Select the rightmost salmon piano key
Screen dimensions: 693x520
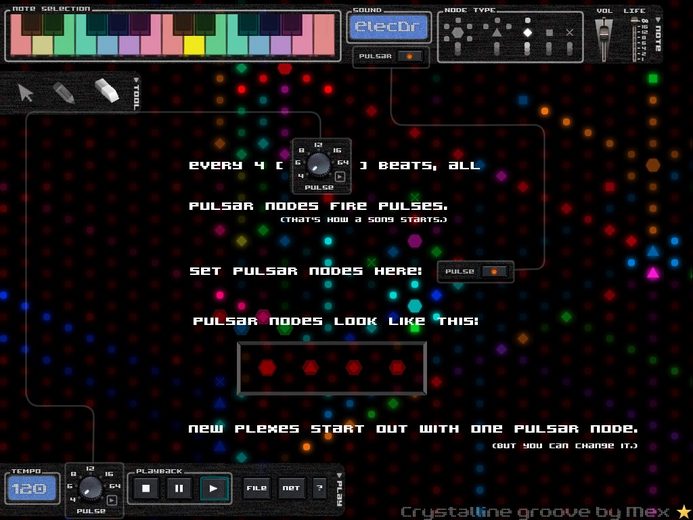pos(324,34)
